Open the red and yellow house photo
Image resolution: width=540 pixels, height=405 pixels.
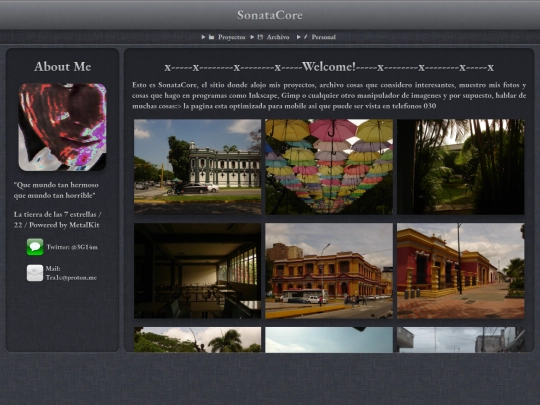(x=461, y=271)
